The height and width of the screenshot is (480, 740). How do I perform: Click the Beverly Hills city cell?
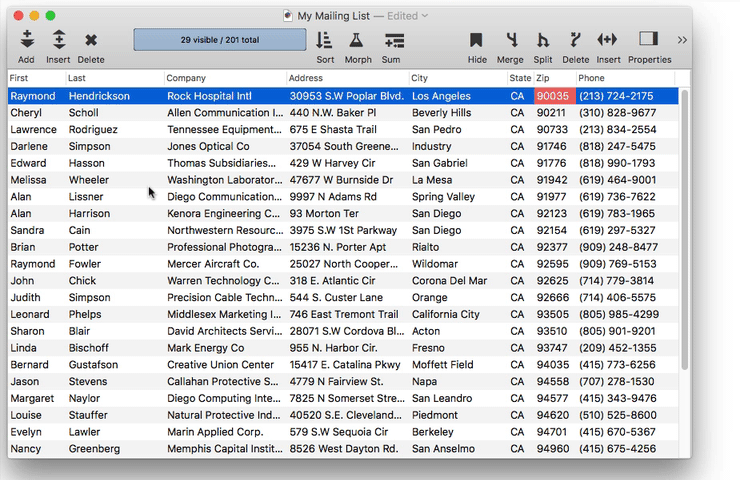[441, 113]
